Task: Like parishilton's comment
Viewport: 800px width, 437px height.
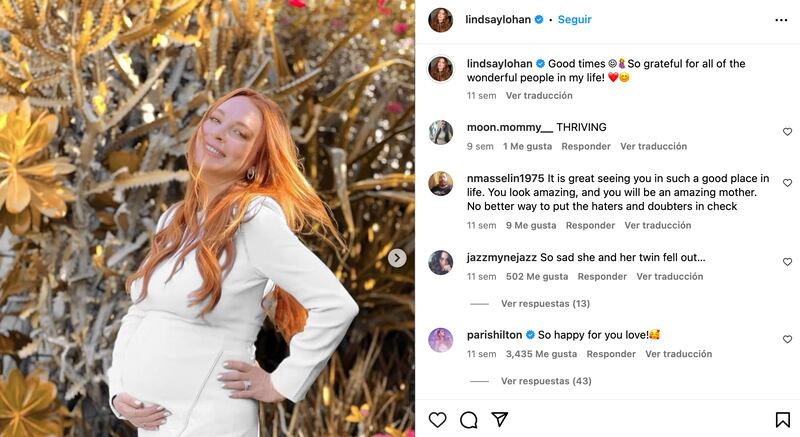Action: pyautogui.click(x=787, y=340)
